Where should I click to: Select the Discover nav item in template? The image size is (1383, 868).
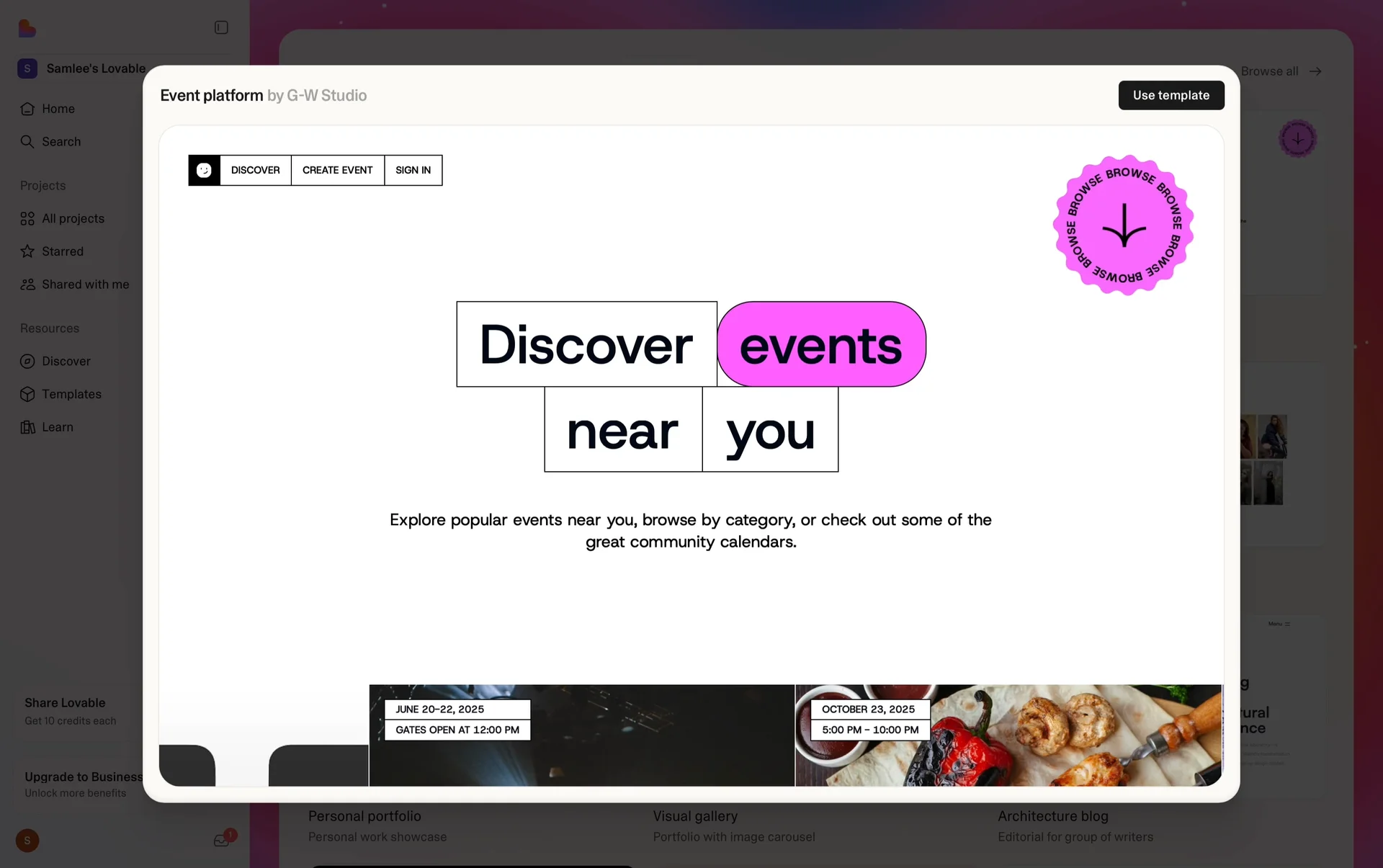click(x=255, y=170)
